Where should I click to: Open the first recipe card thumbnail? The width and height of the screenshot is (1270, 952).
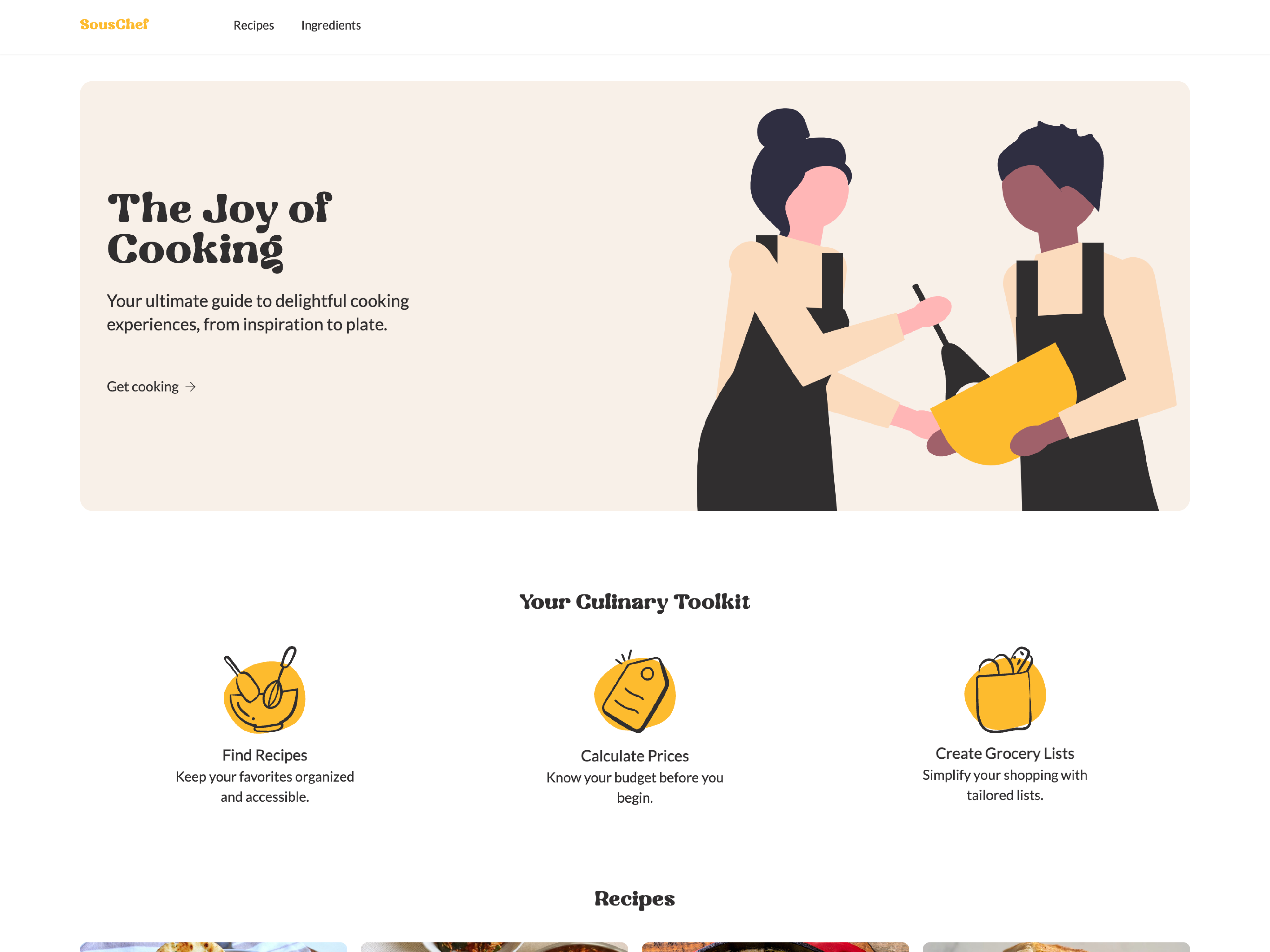pyautogui.click(x=214, y=947)
